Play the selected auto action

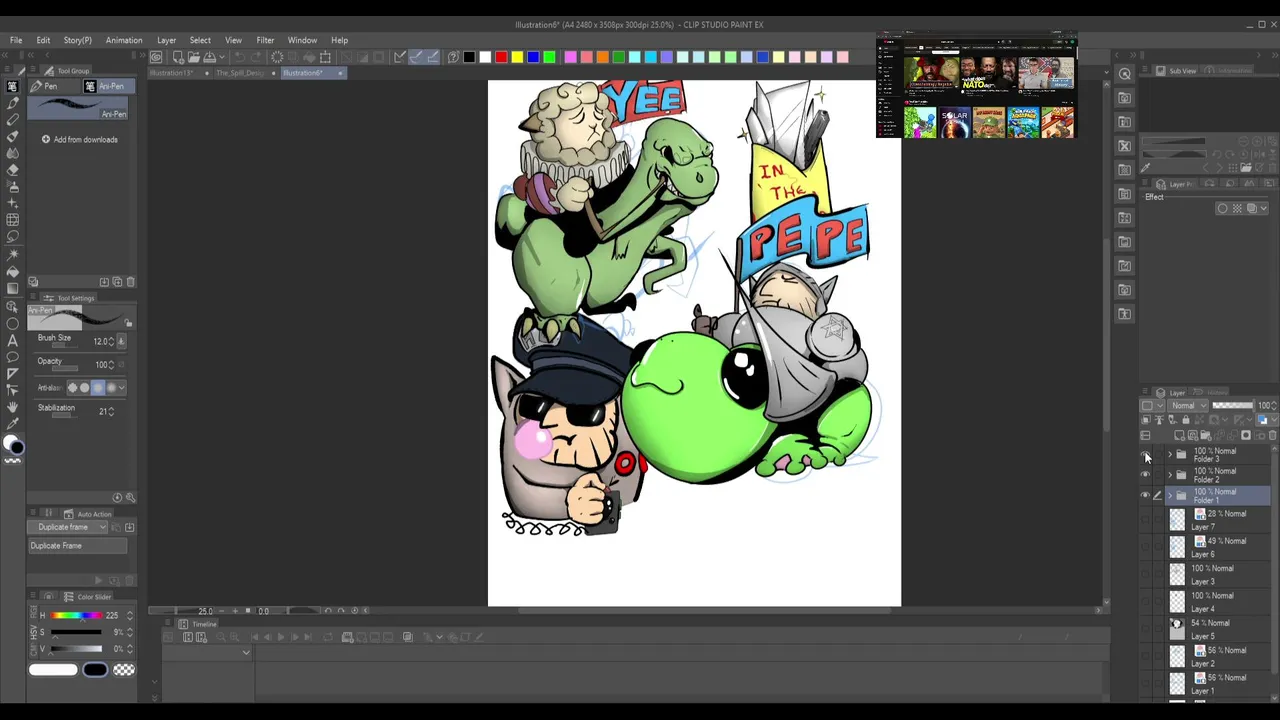click(x=98, y=581)
